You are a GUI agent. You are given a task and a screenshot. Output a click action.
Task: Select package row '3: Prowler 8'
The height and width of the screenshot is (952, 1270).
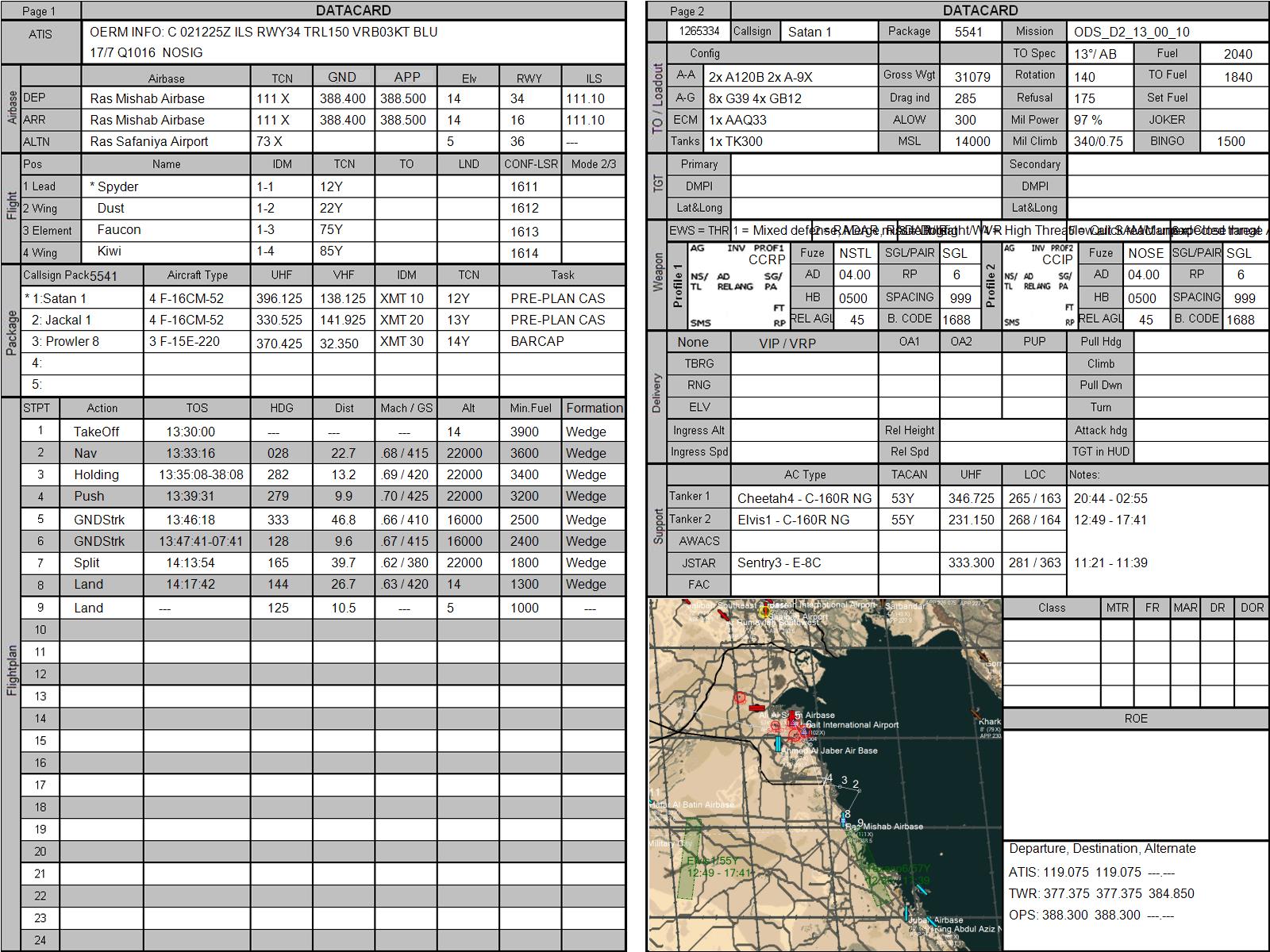pyautogui.click(x=65, y=341)
